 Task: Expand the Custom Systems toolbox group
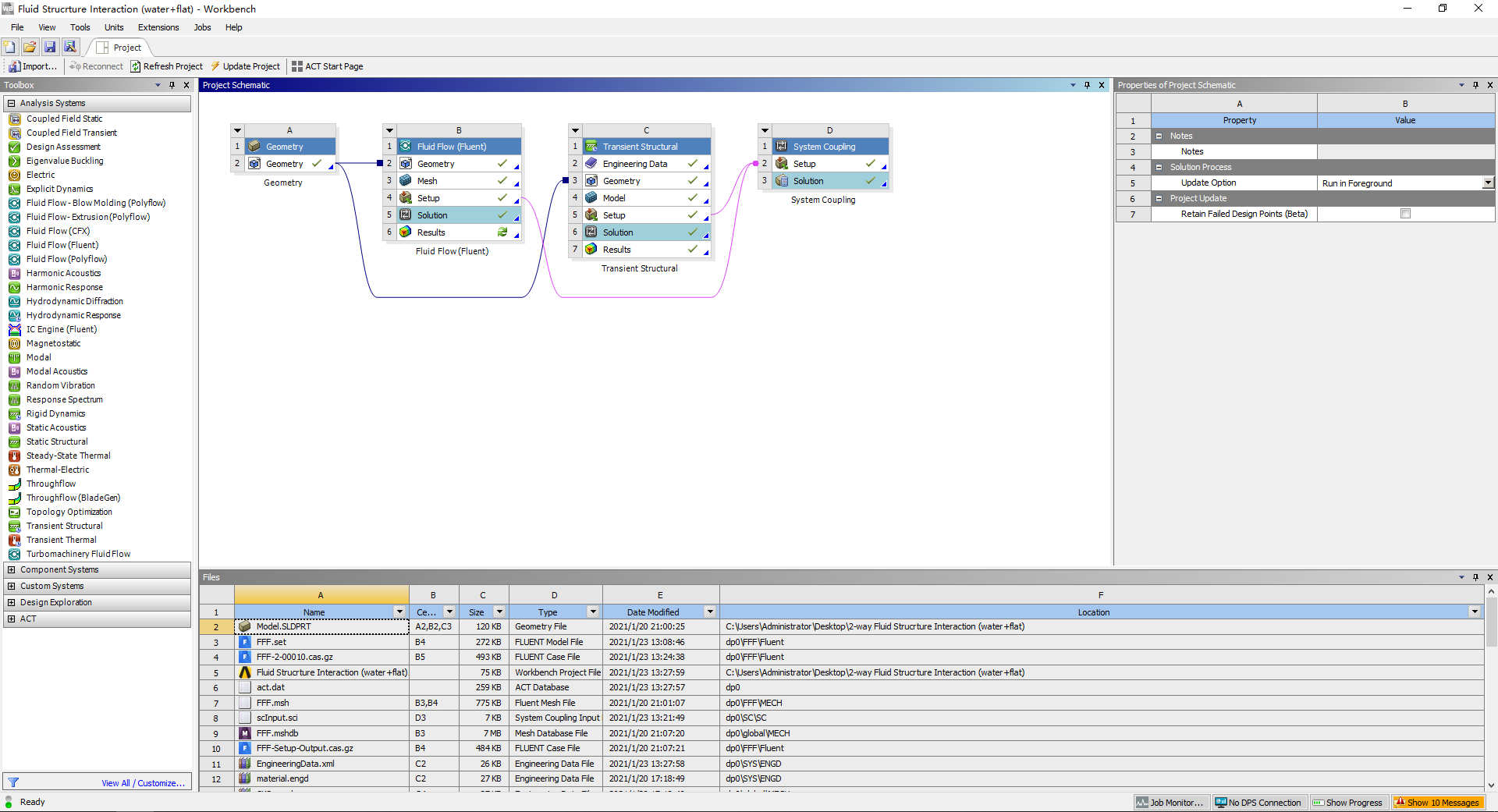point(11,586)
